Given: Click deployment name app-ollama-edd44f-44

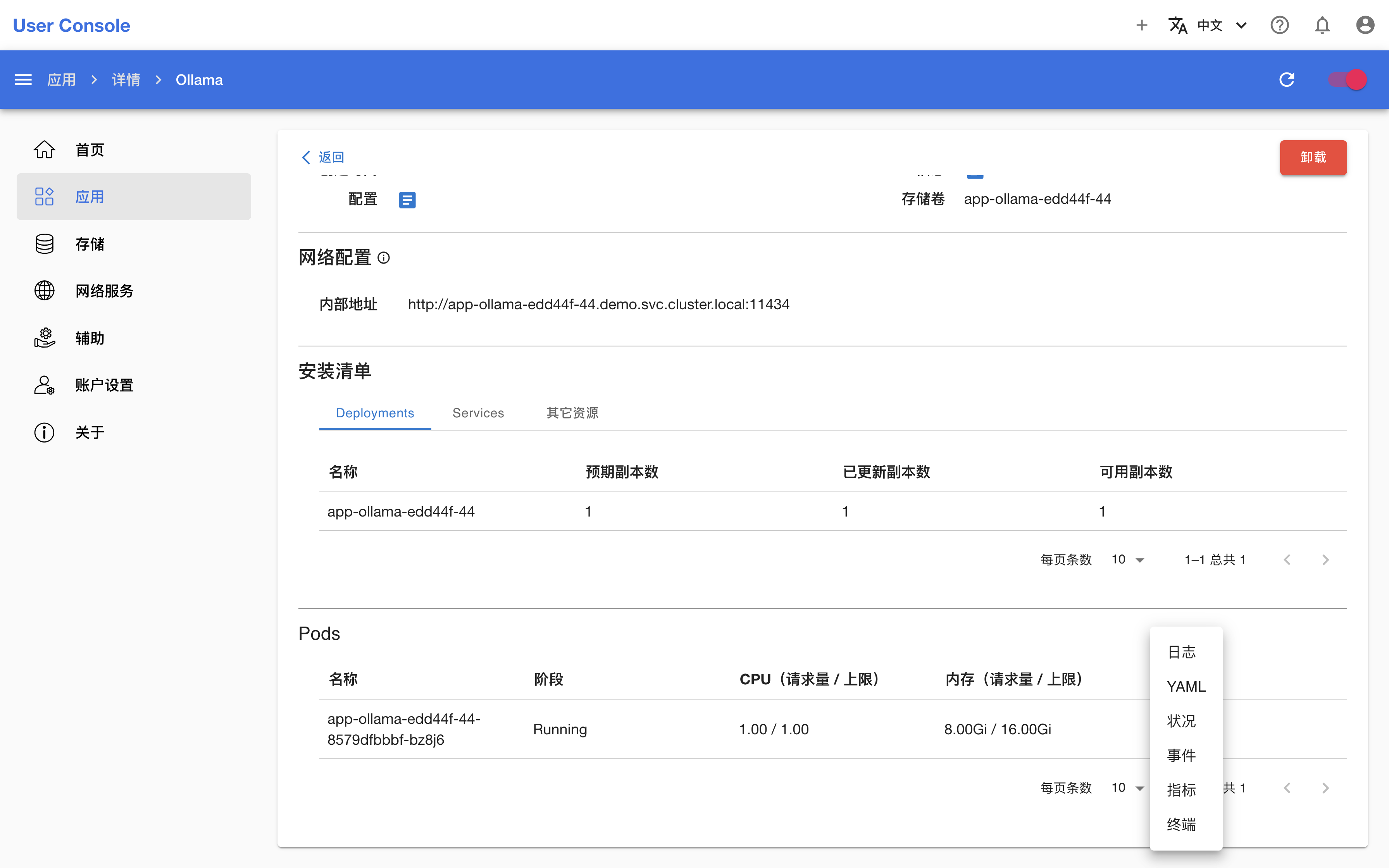Looking at the screenshot, I should click(x=401, y=511).
